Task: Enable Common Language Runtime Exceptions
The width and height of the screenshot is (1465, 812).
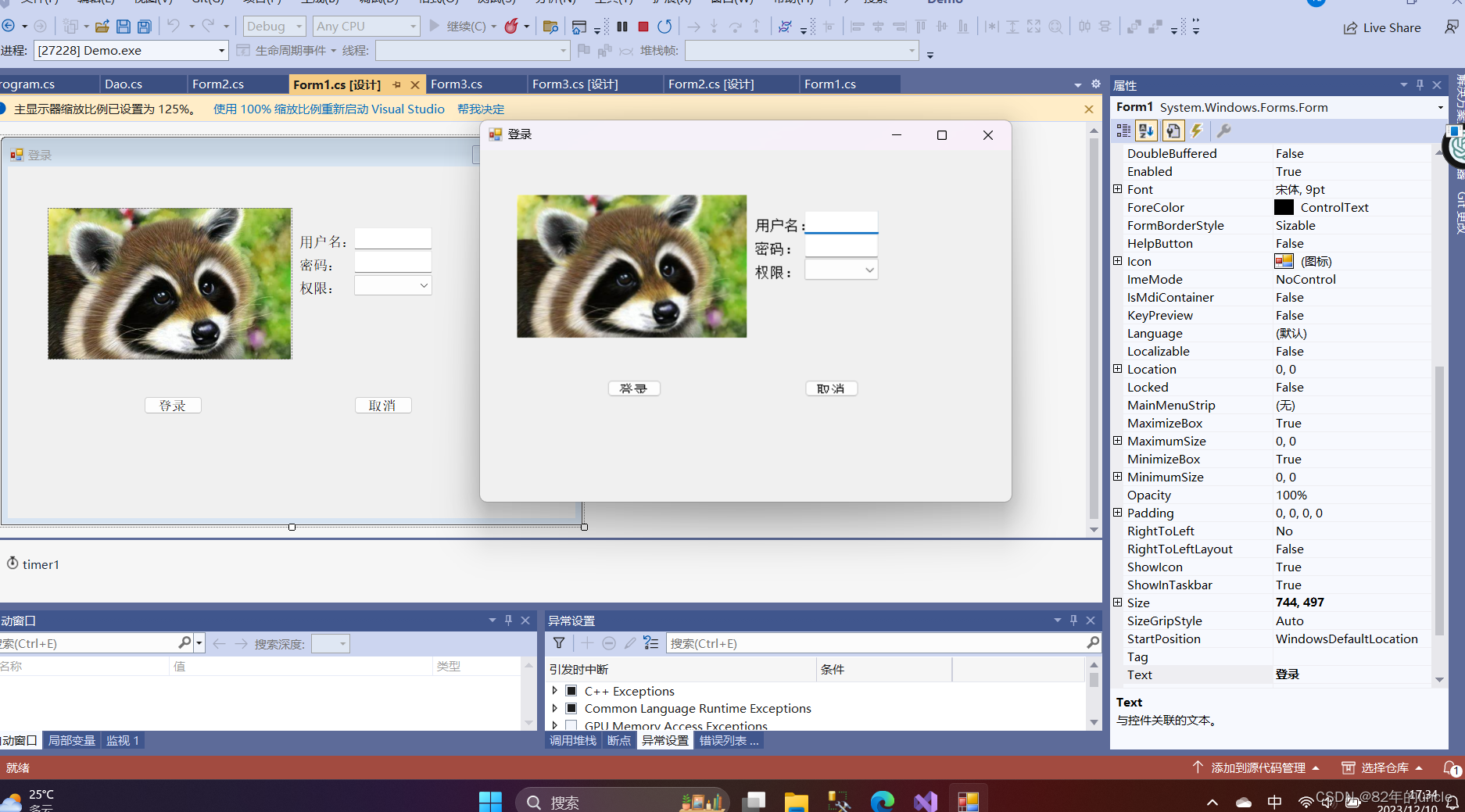Action: pos(571,708)
